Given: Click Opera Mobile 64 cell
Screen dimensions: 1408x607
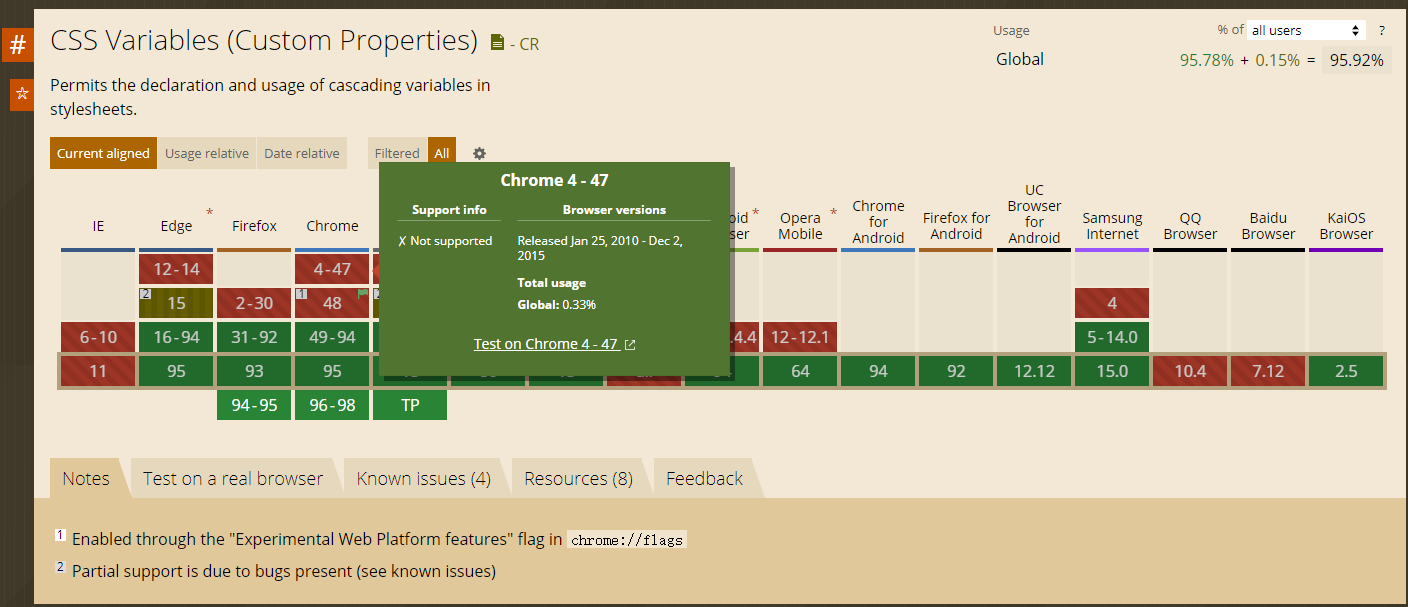Looking at the screenshot, I should (800, 371).
